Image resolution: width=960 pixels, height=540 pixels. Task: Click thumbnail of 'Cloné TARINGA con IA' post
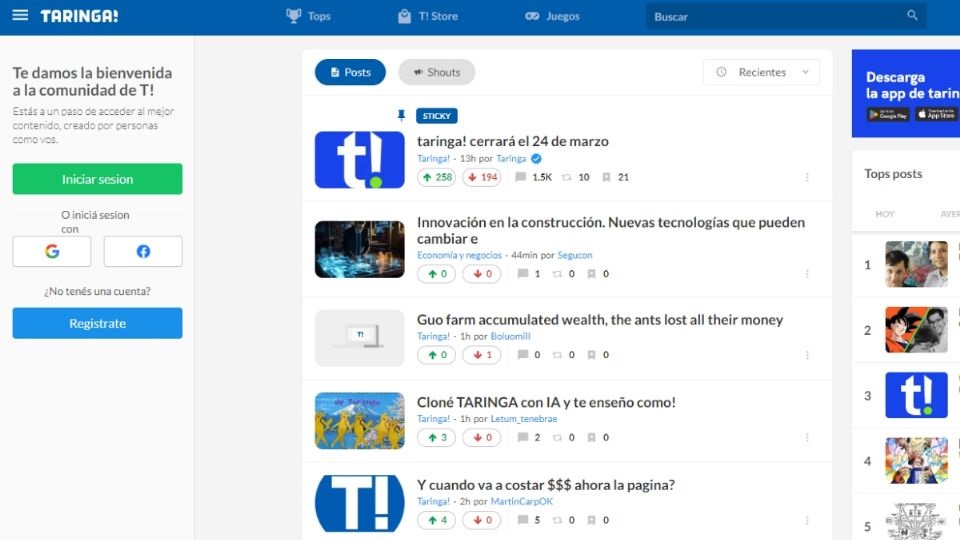click(x=359, y=421)
